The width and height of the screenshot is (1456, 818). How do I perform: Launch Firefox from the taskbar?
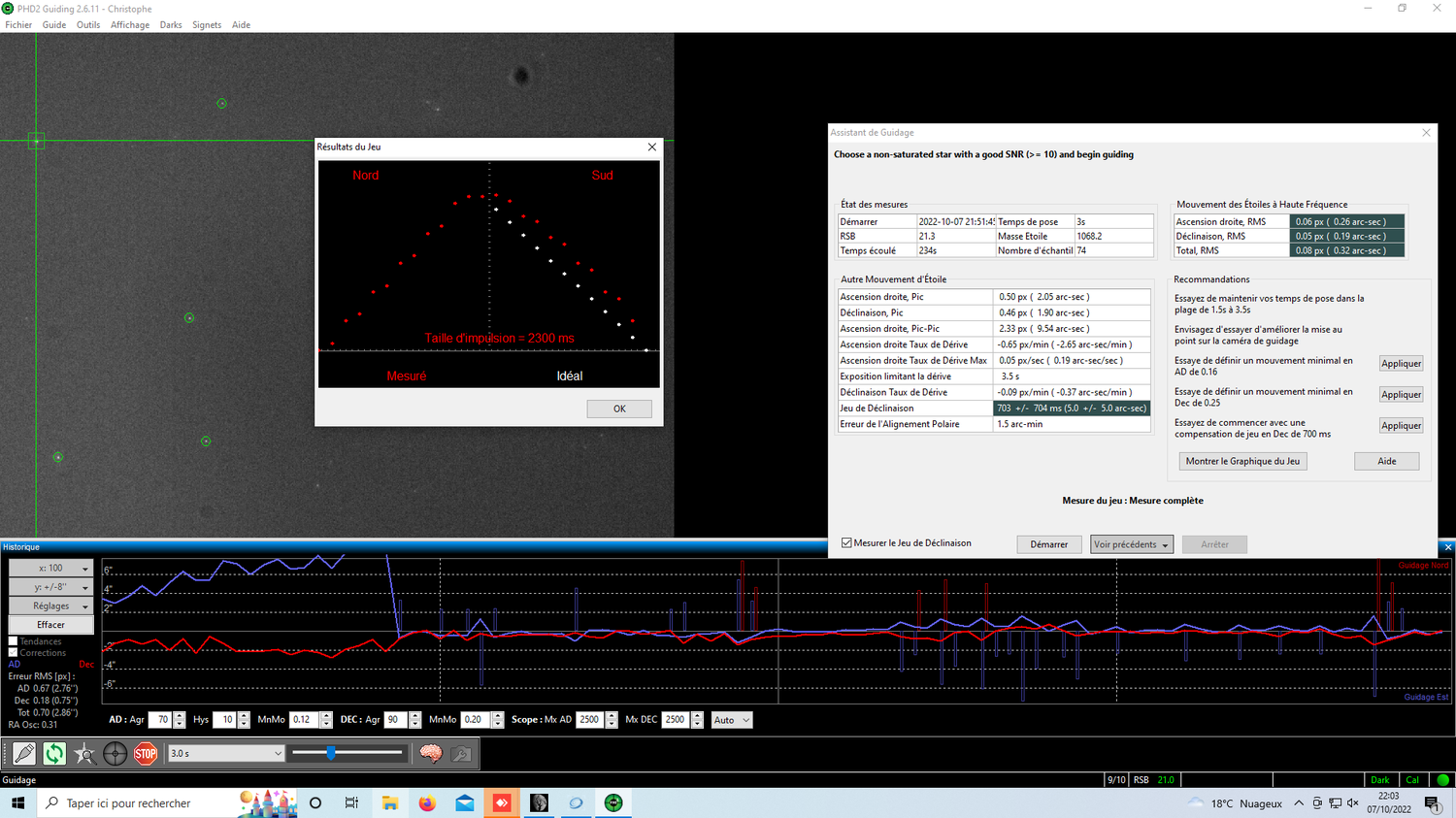pyautogui.click(x=427, y=803)
